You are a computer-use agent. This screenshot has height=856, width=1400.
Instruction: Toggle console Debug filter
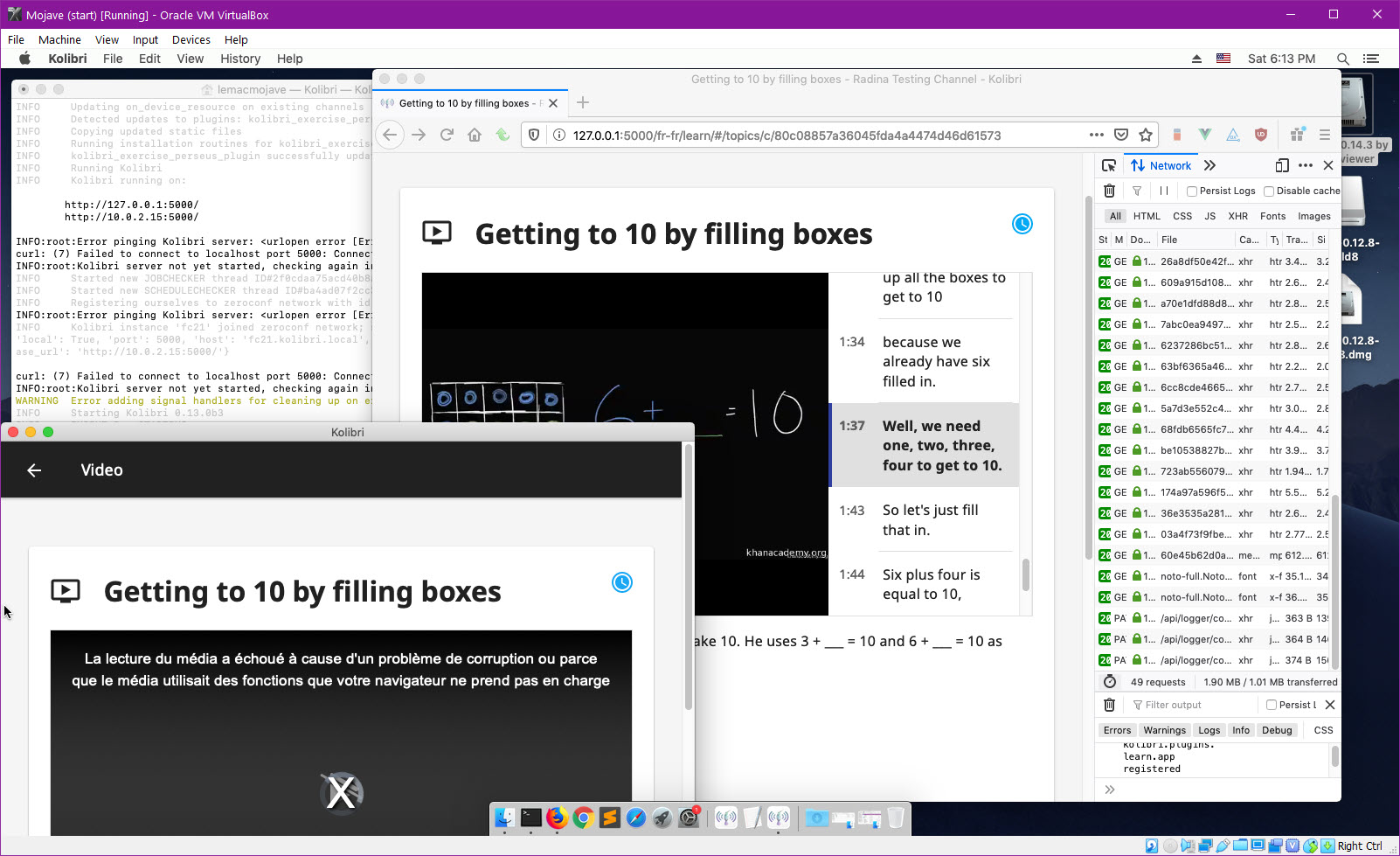click(x=1277, y=730)
